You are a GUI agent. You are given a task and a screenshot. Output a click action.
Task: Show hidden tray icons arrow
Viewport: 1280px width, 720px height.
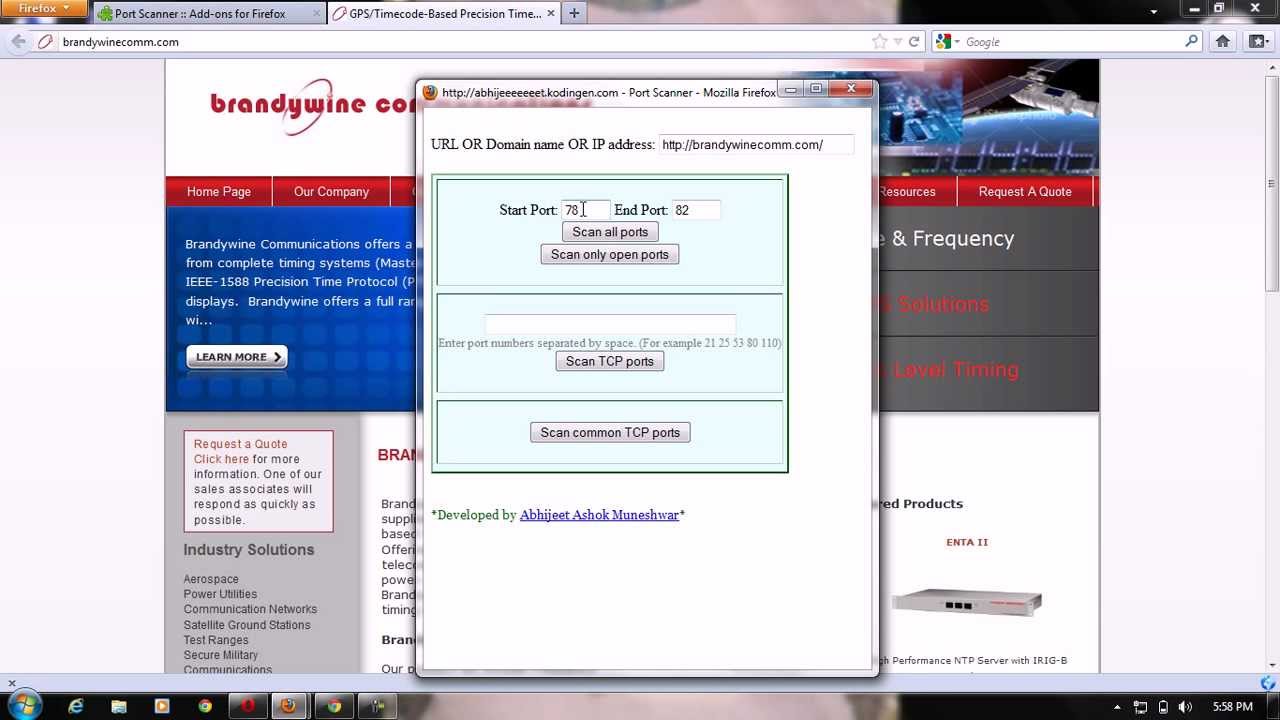click(x=1117, y=707)
